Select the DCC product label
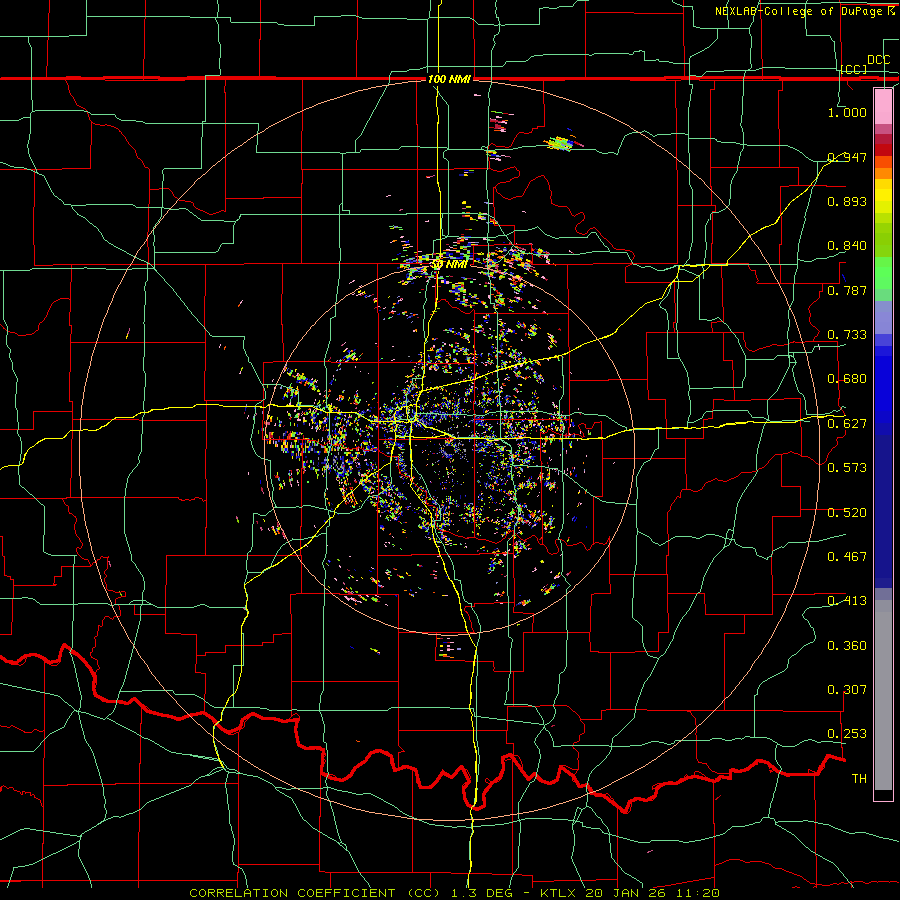900x900 pixels. [878, 60]
